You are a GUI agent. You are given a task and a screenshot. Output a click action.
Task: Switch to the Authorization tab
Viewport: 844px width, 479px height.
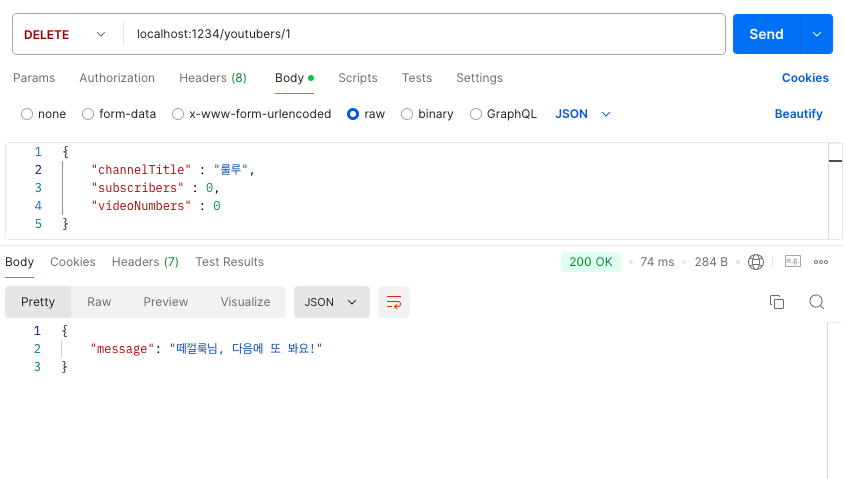(117, 78)
